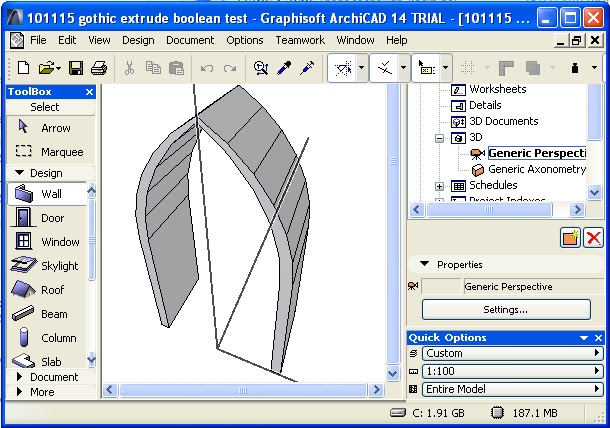The image size is (610, 428).
Task: Click the Undo arrow icon
Action: tap(207, 68)
